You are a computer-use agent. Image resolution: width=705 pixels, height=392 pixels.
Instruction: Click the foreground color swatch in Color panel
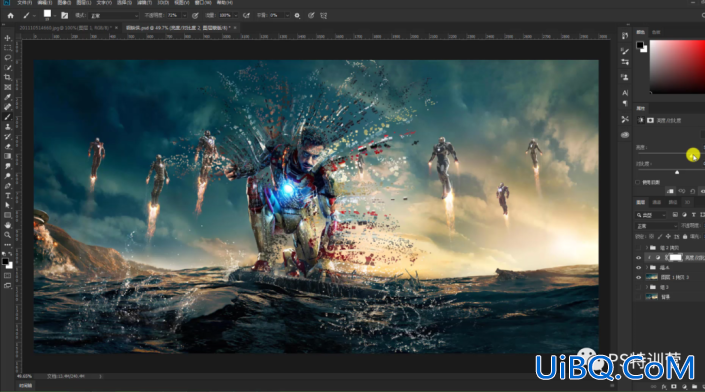click(x=640, y=45)
